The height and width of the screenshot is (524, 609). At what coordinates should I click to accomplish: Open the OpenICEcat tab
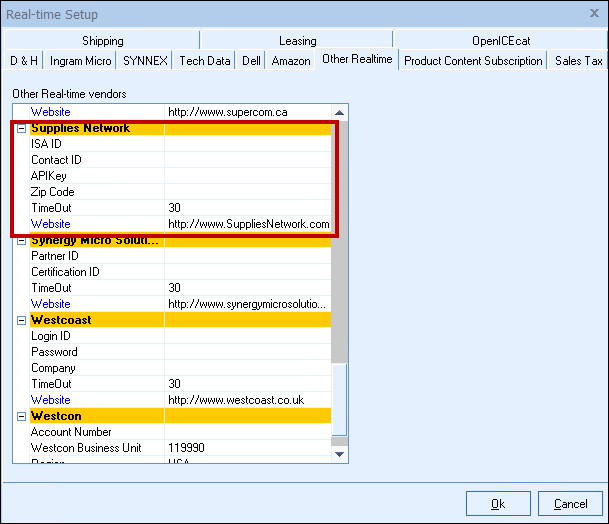(x=501, y=40)
